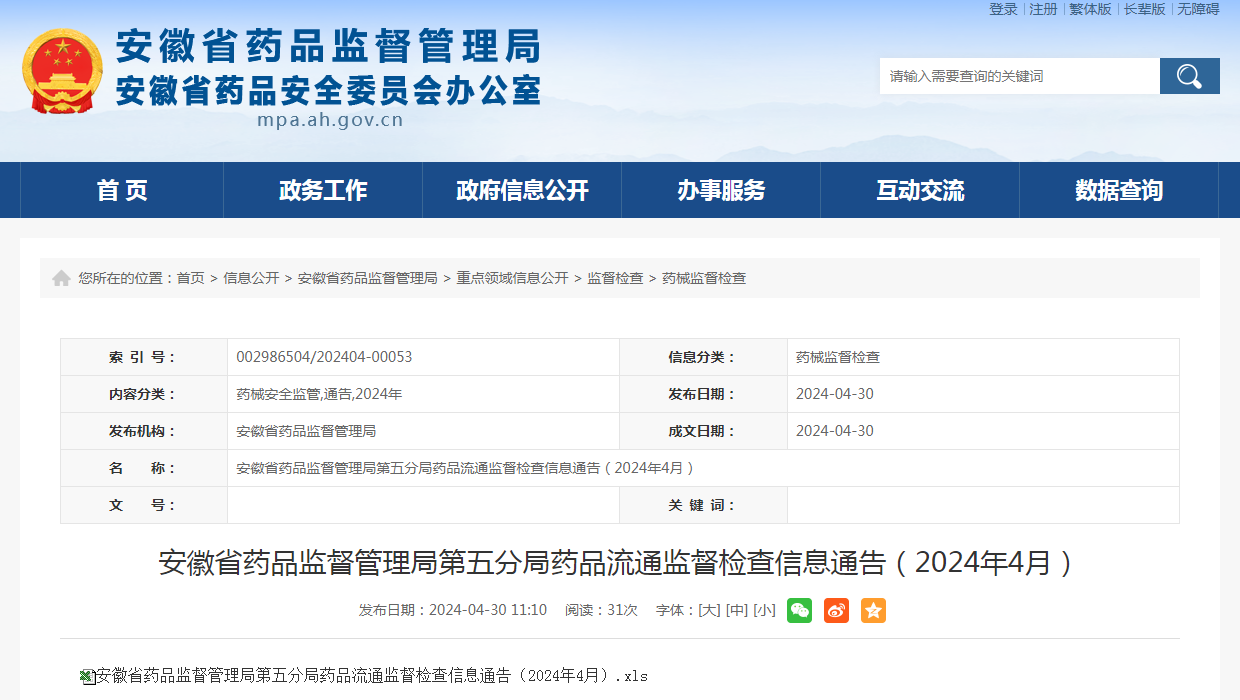Click the 监督检查 breadcrumb link
1240x700 pixels.
(615, 278)
